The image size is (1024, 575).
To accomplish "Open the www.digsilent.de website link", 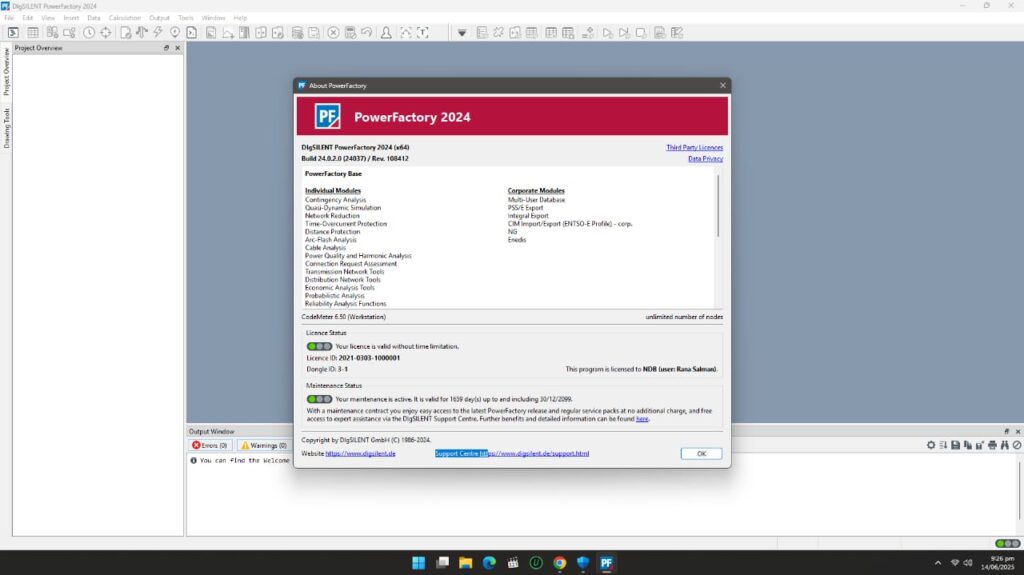I will pos(360,453).
